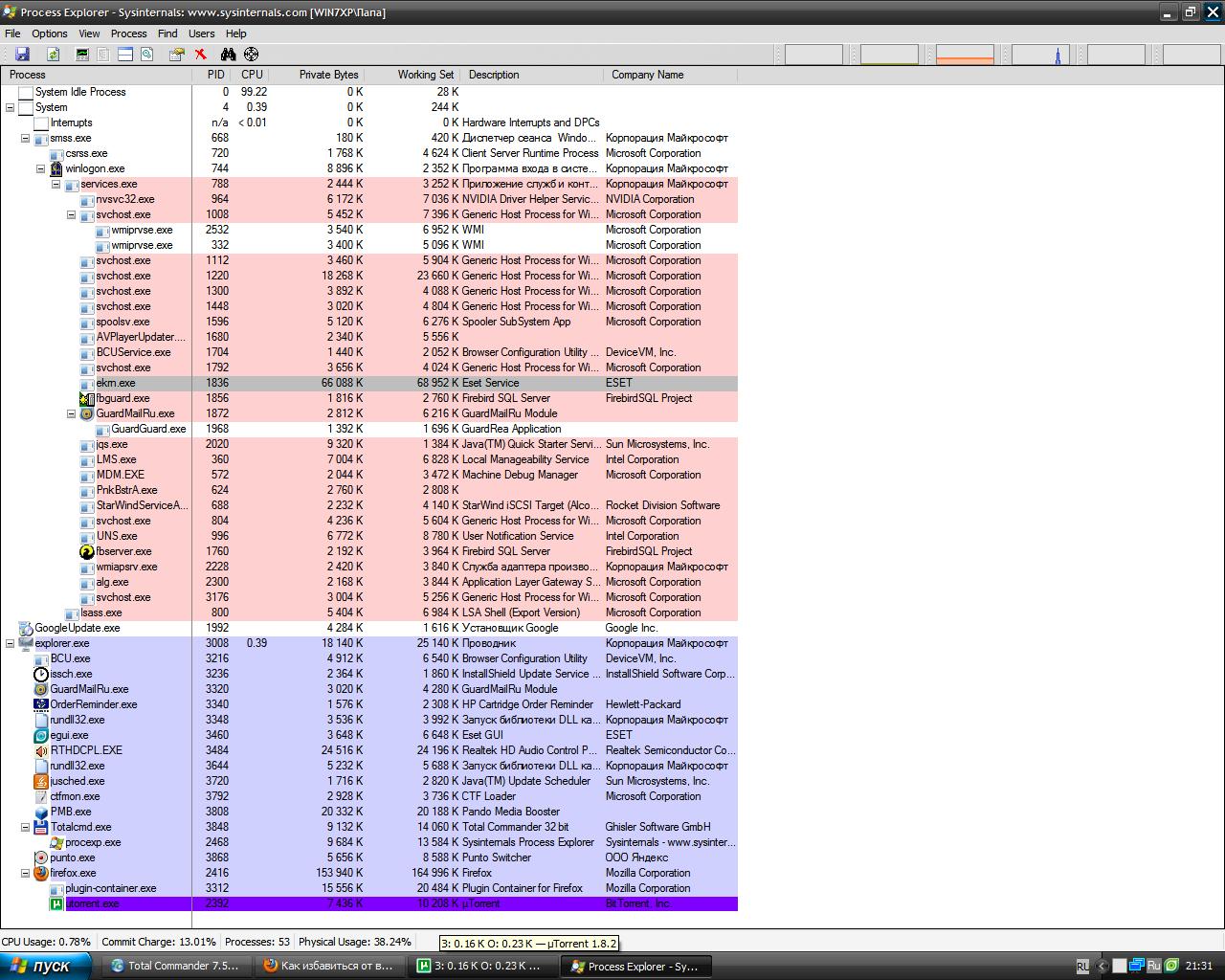Click the Start (пуск) button
The image size is (1225, 980).
(x=46, y=966)
